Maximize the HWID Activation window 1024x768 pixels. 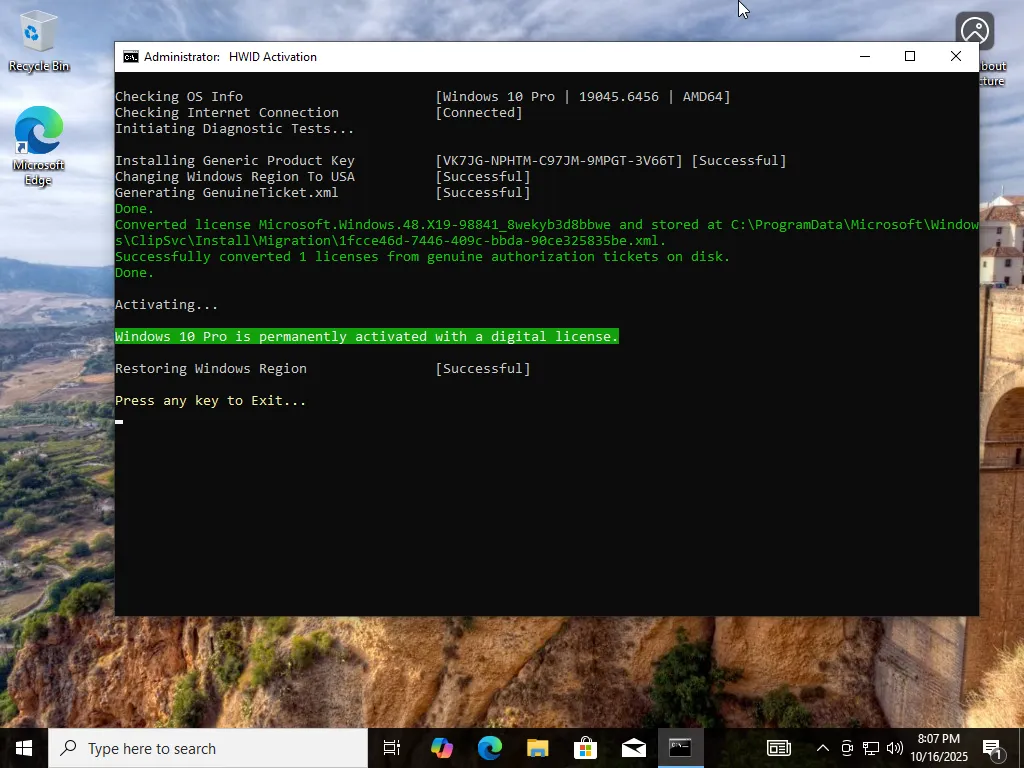[910, 57]
